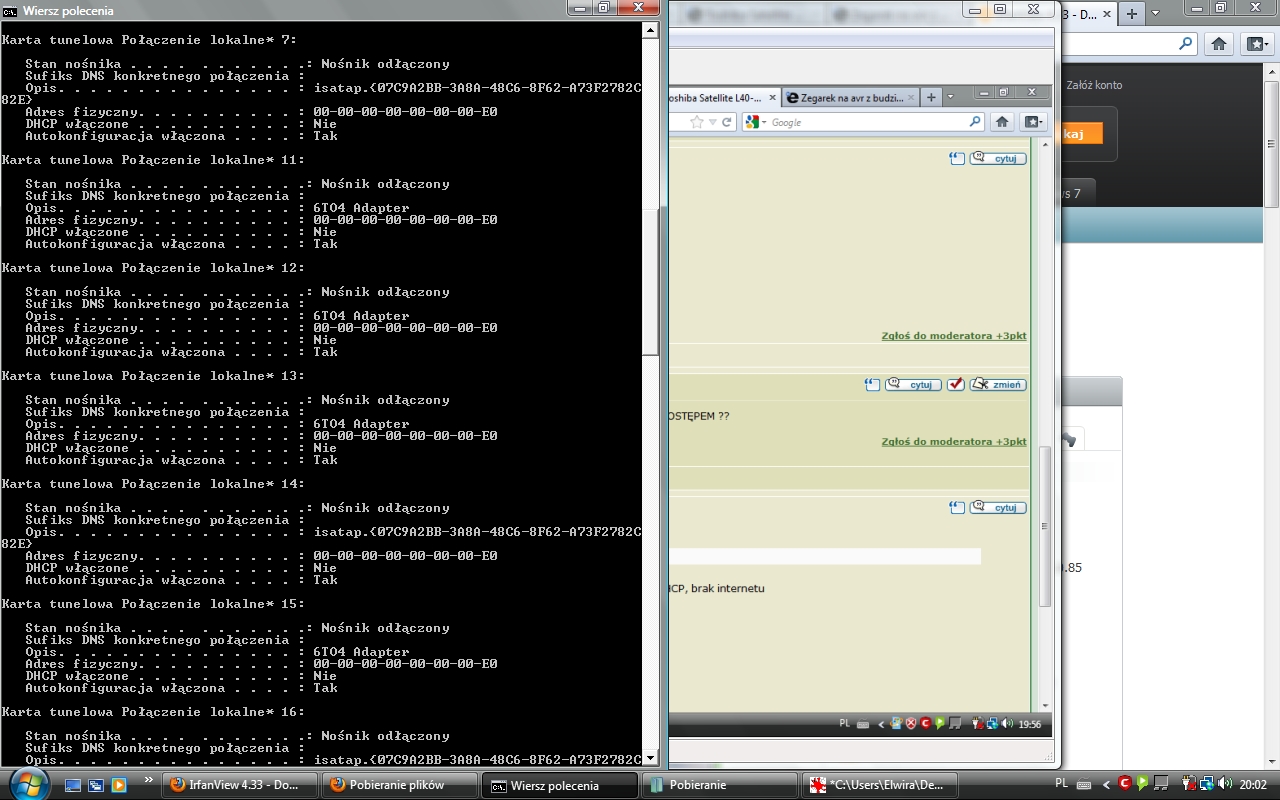
Task: Open the Załóż konto link
Action: 1094,85
